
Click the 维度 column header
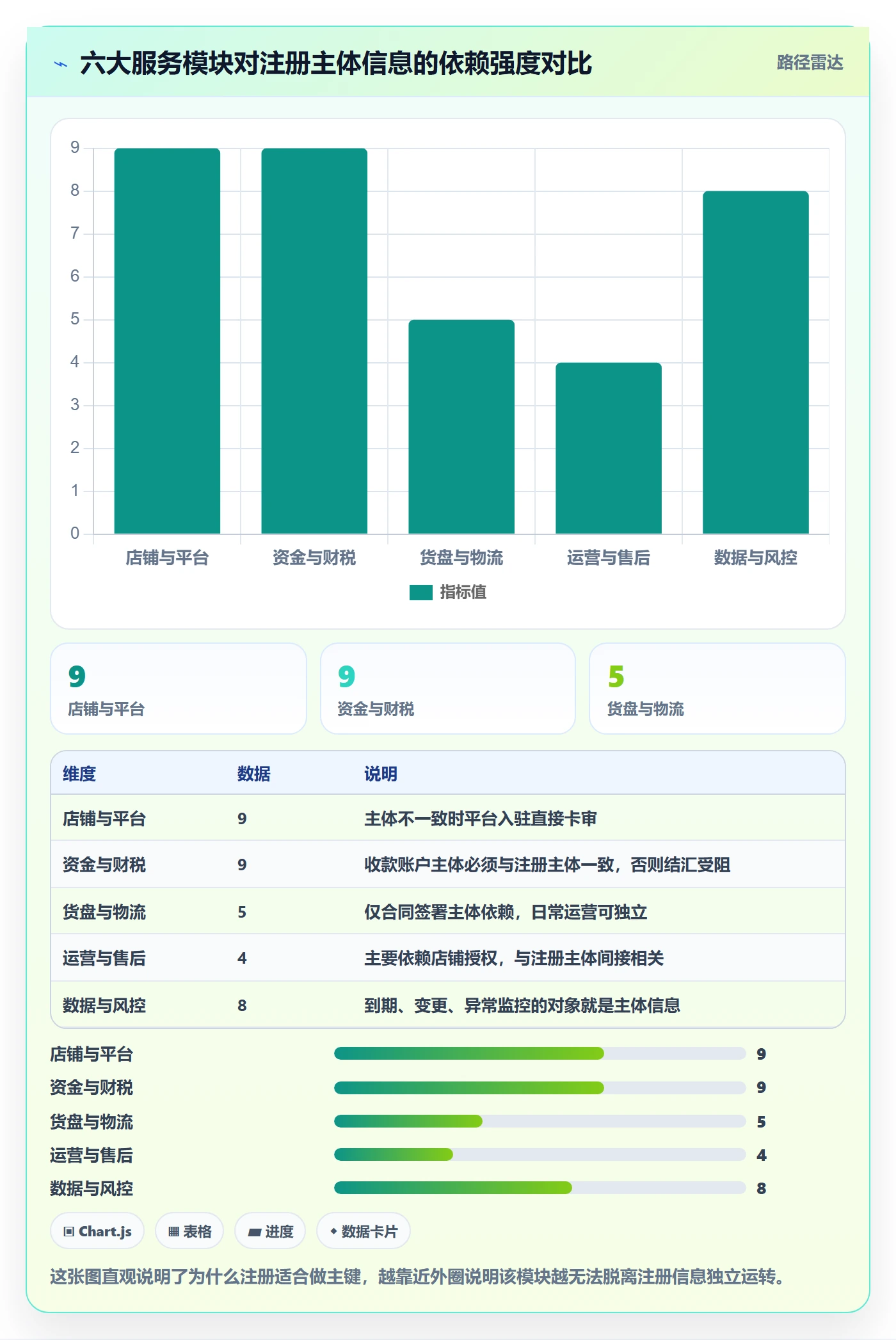point(79,774)
